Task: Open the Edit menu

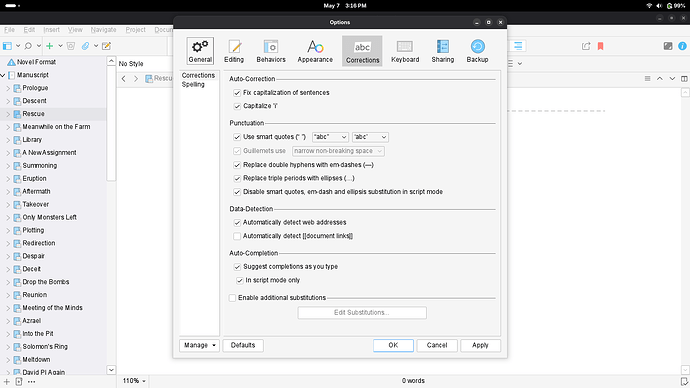Action: click(29, 29)
